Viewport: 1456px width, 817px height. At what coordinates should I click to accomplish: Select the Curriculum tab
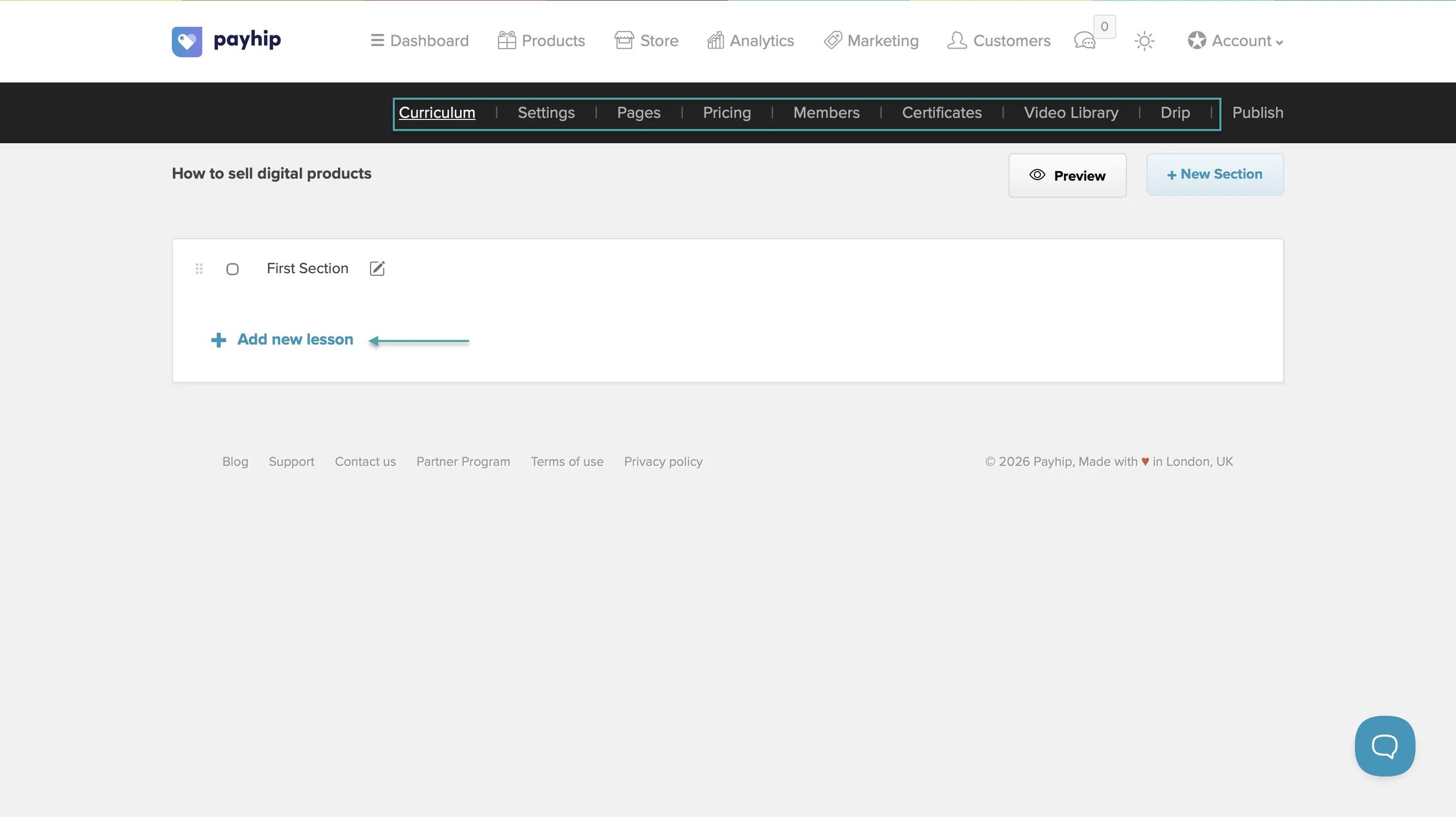437,113
